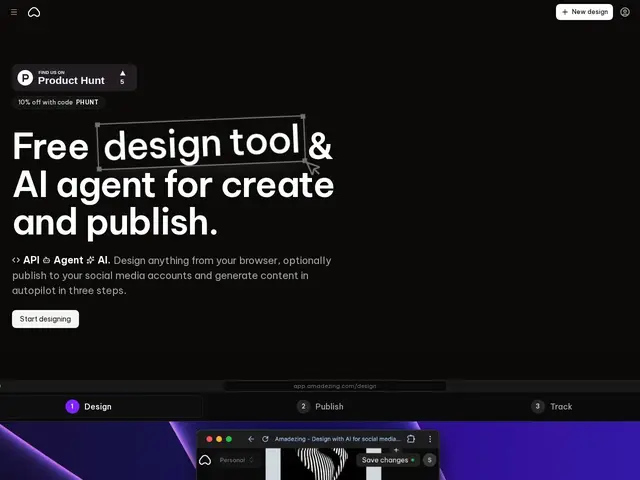Open the three-dot menu in preview browser
This screenshot has width=640, height=480.
(x=430, y=439)
